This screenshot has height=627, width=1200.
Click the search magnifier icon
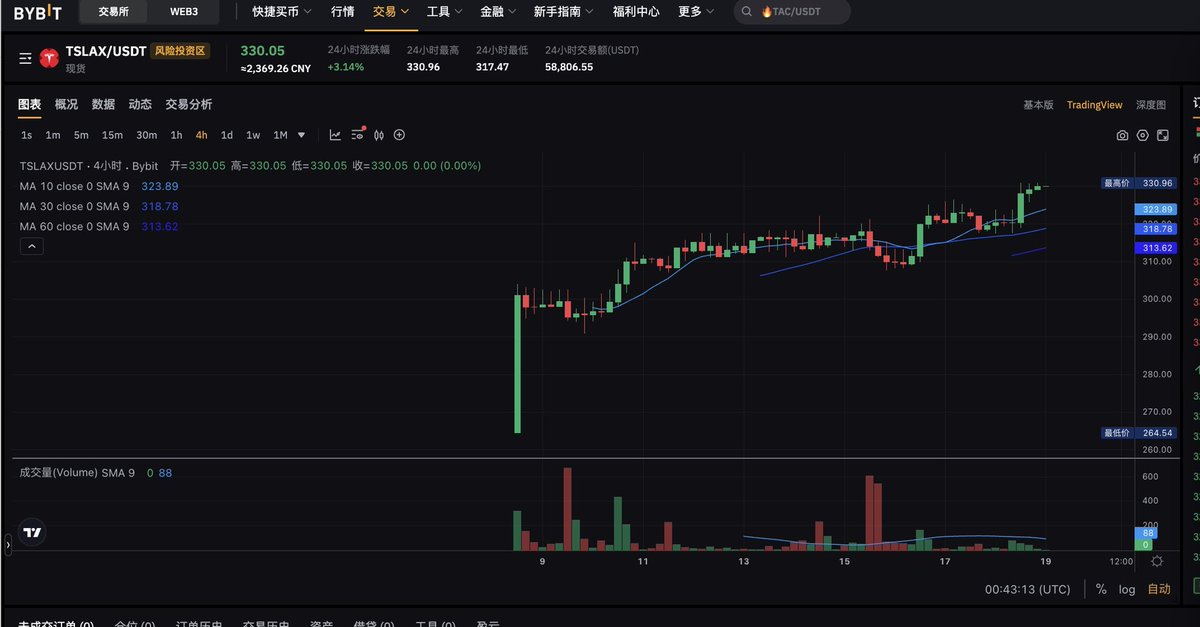click(746, 12)
